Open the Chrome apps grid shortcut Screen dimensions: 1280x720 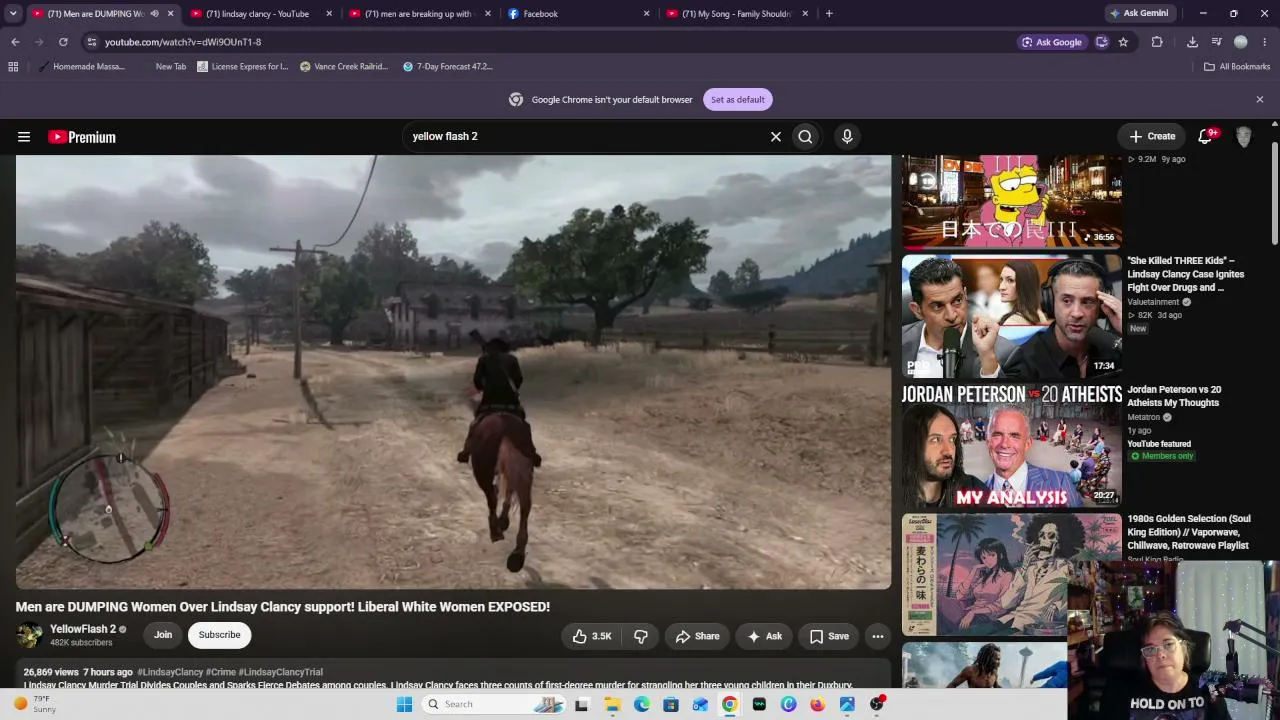coord(13,67)
